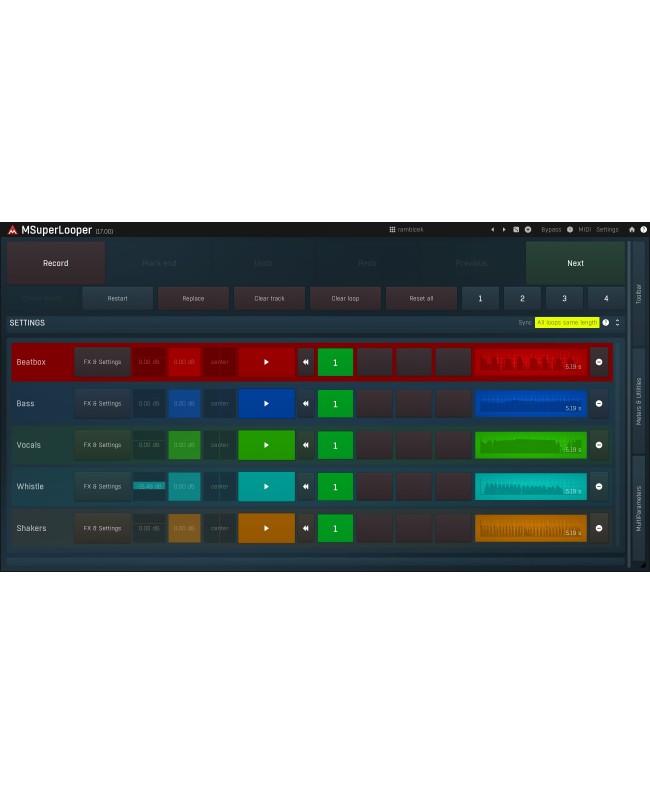This screenshot has width=650, height=794.
Task: Click the home icon in title bar
Action: (x=632, y=229)
